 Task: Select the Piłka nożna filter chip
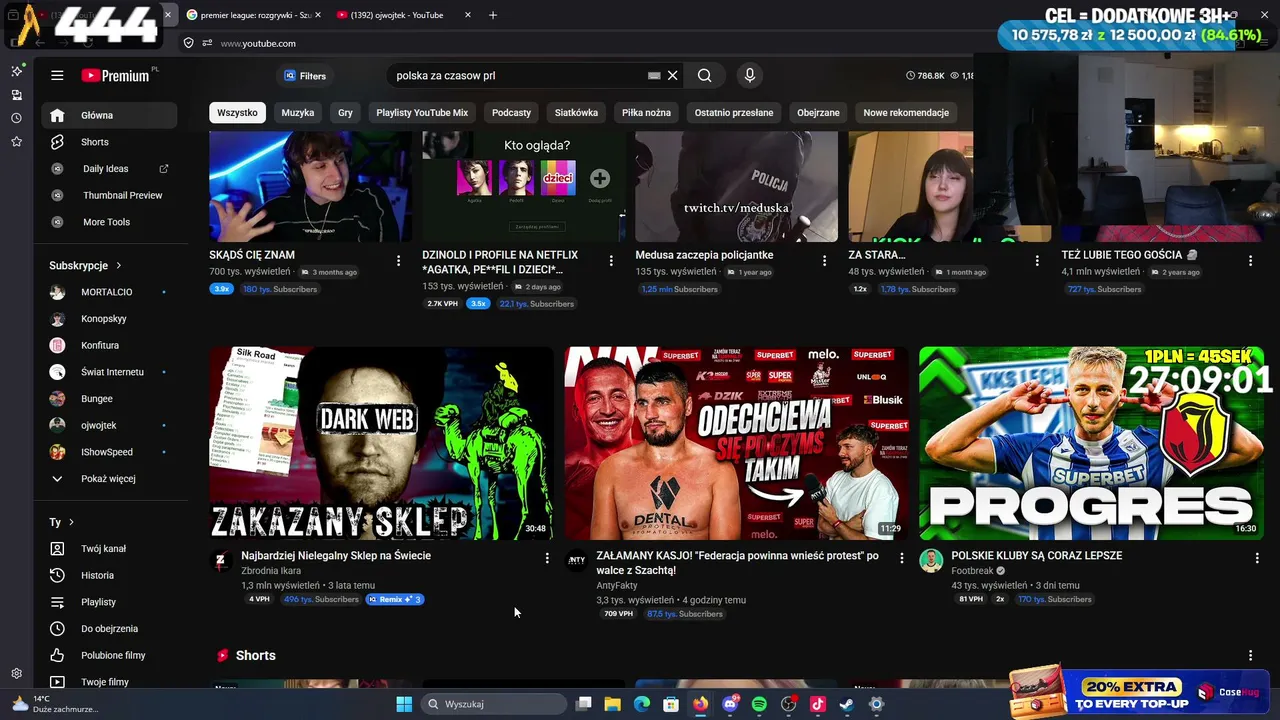[646, 113]
